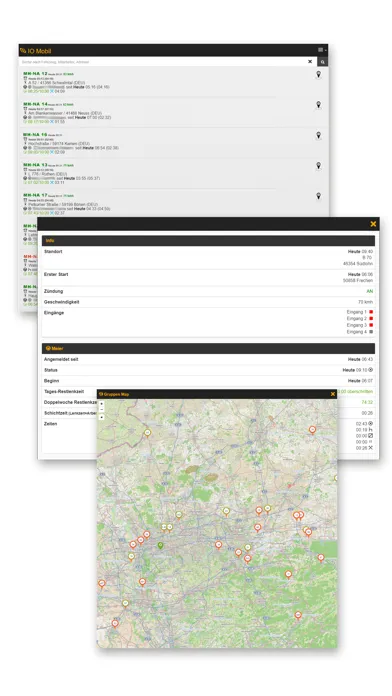This screenshot has width=392, height=696.
Task: Focus the vehicle search input
Action: coord(163,62)
